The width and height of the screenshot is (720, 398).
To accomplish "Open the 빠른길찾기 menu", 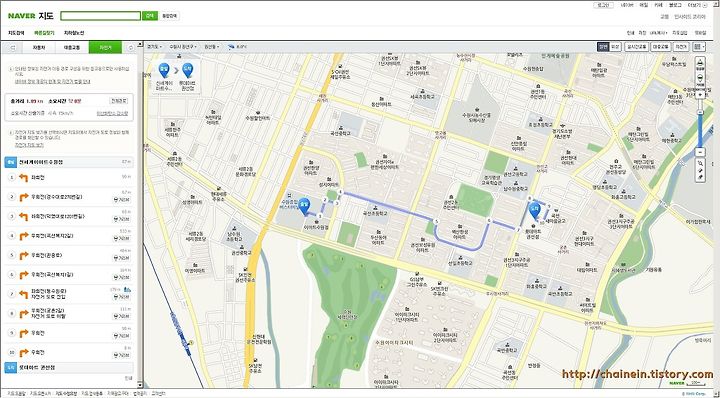I will coord(44,33).
